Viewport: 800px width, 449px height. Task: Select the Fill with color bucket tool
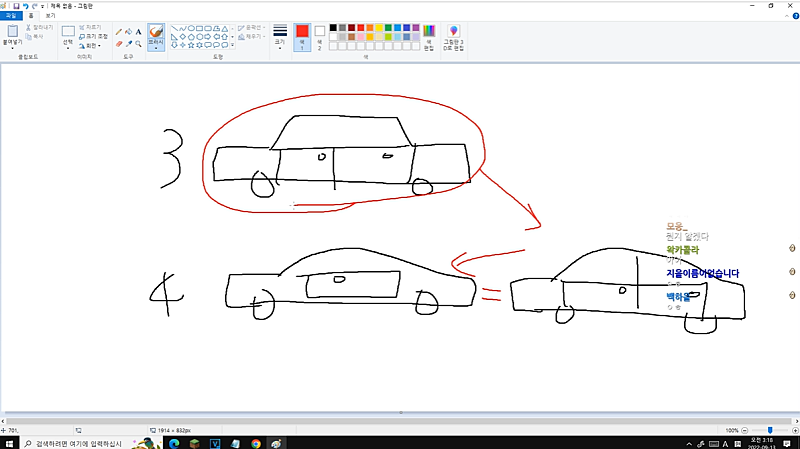click(x=128, y=32)
